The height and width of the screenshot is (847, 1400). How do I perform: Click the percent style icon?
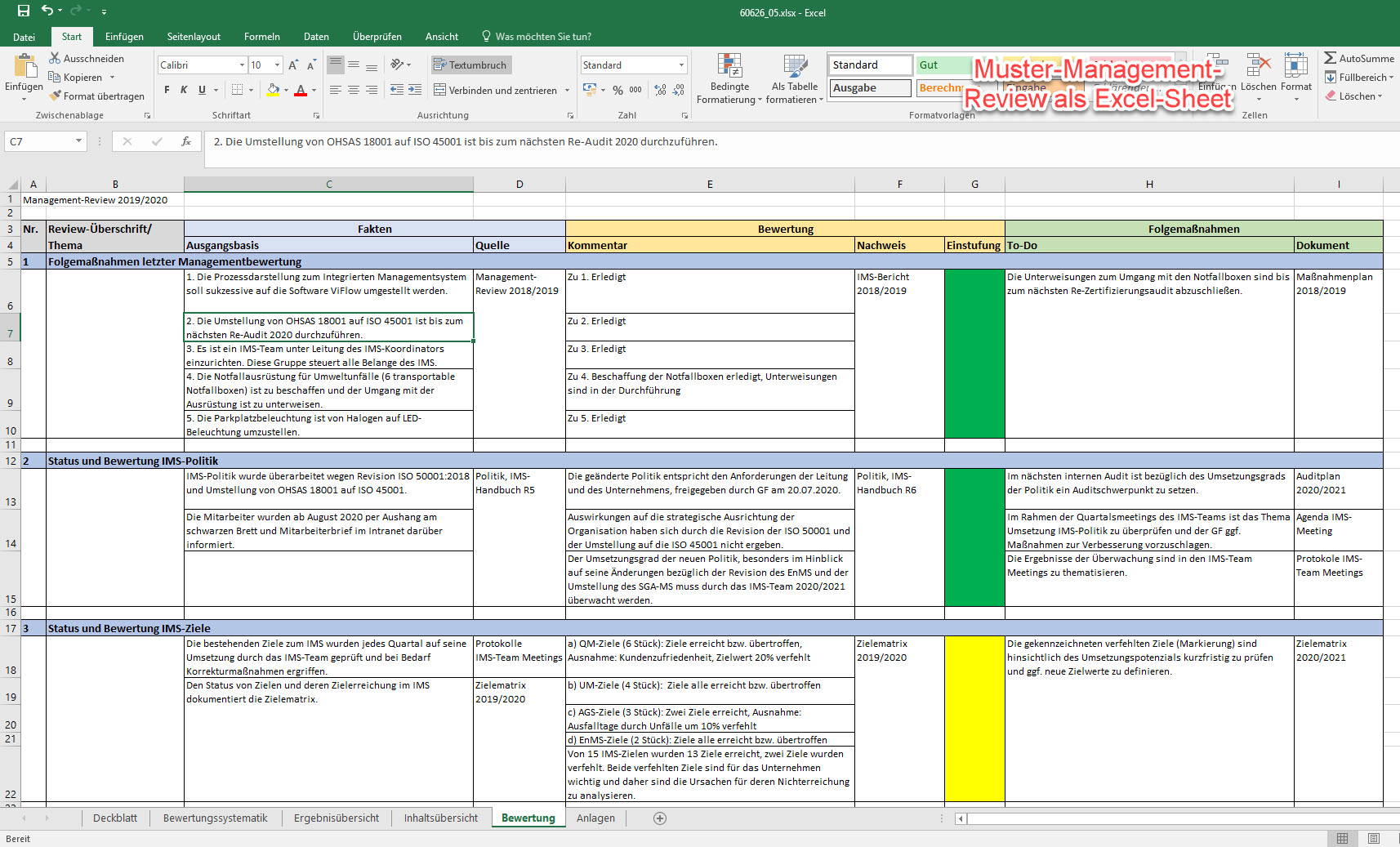[x=618, y=90]
